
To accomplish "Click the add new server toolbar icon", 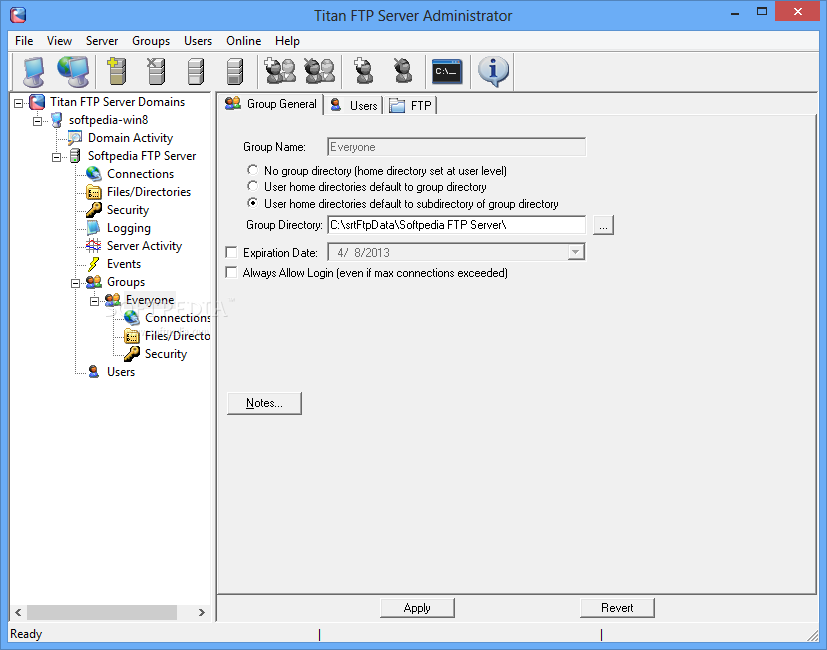I will click(117, 71).
